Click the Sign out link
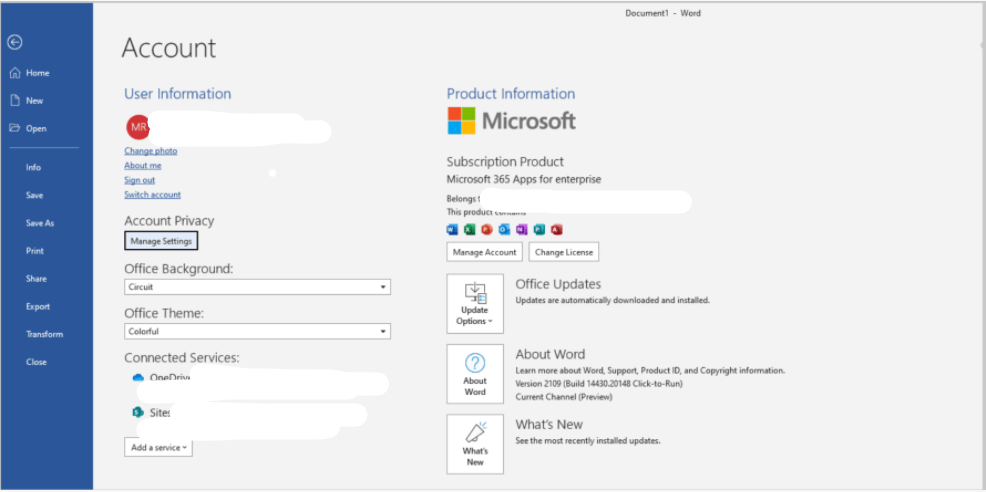This screenshot has height=492, width=986. (x=140, y=180)
